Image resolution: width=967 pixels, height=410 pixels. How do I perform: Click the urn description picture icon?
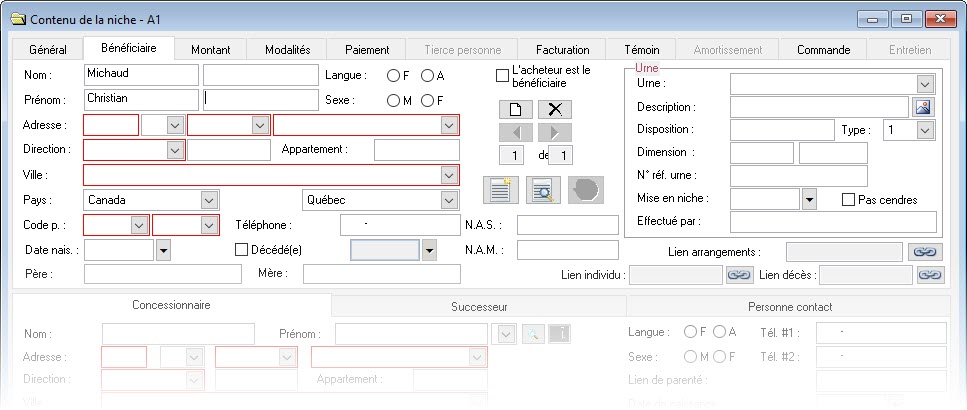(x=923, y=107)
